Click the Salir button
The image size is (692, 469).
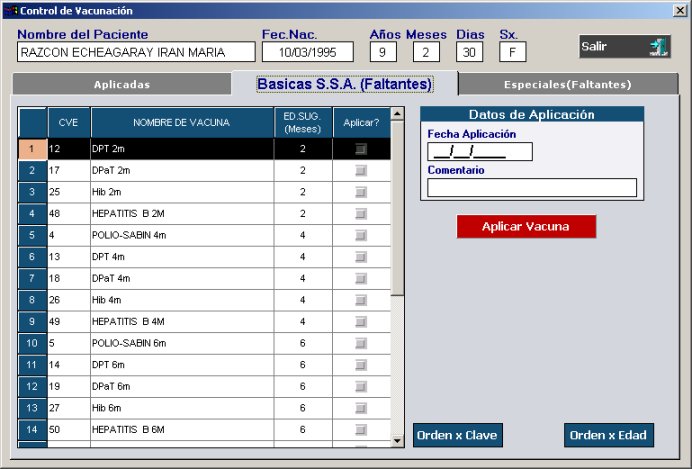(625, 47)
